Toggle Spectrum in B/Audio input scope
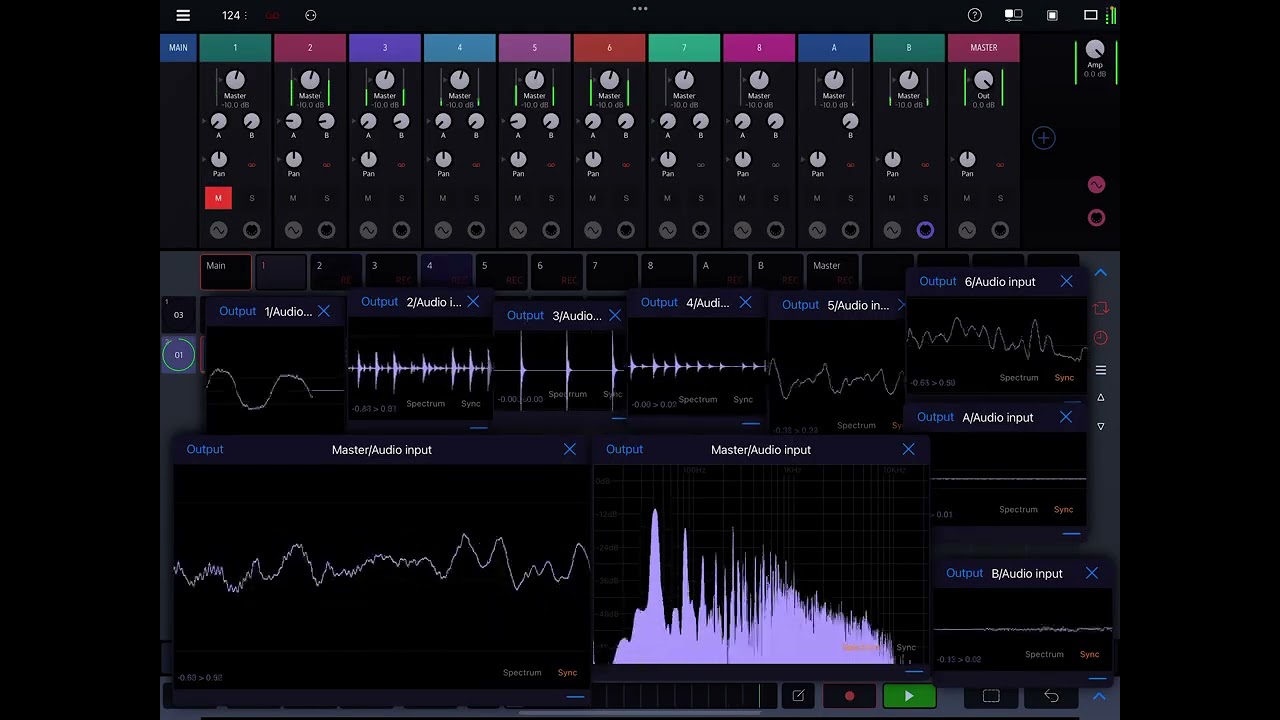1280x720 pixels. [x=1044, y=655]
